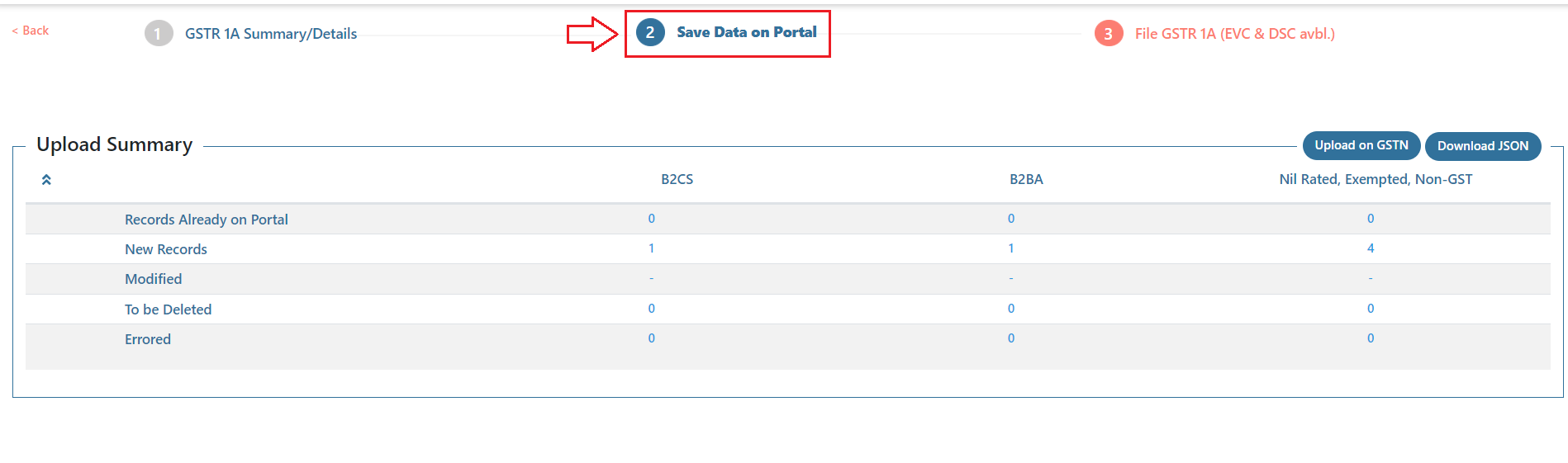Open B2BA New Records count
The height and width of the screenshot is (463, 1568).
pos(1010,248)
